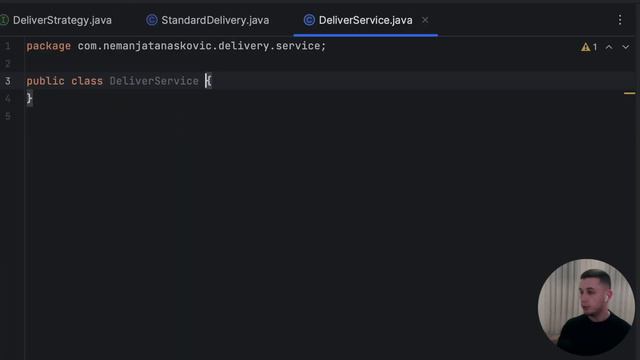Click the yellow warning stripe in scrollbar
The height and width of the screenshot is (360, 640).
629,93
